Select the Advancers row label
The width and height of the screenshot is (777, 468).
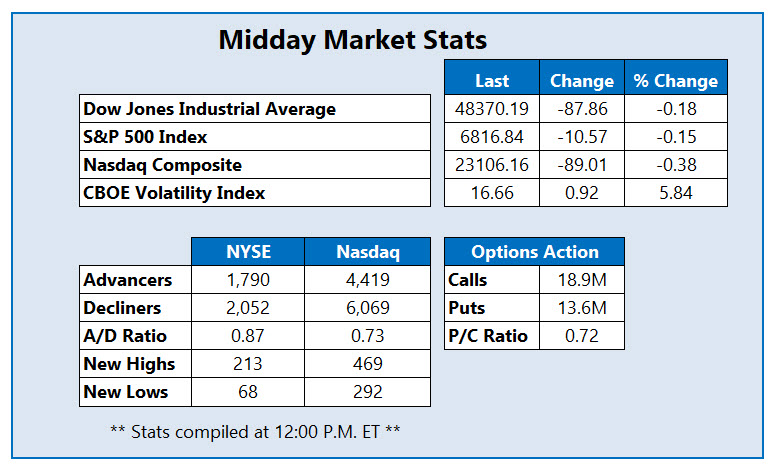pos(128,280)
